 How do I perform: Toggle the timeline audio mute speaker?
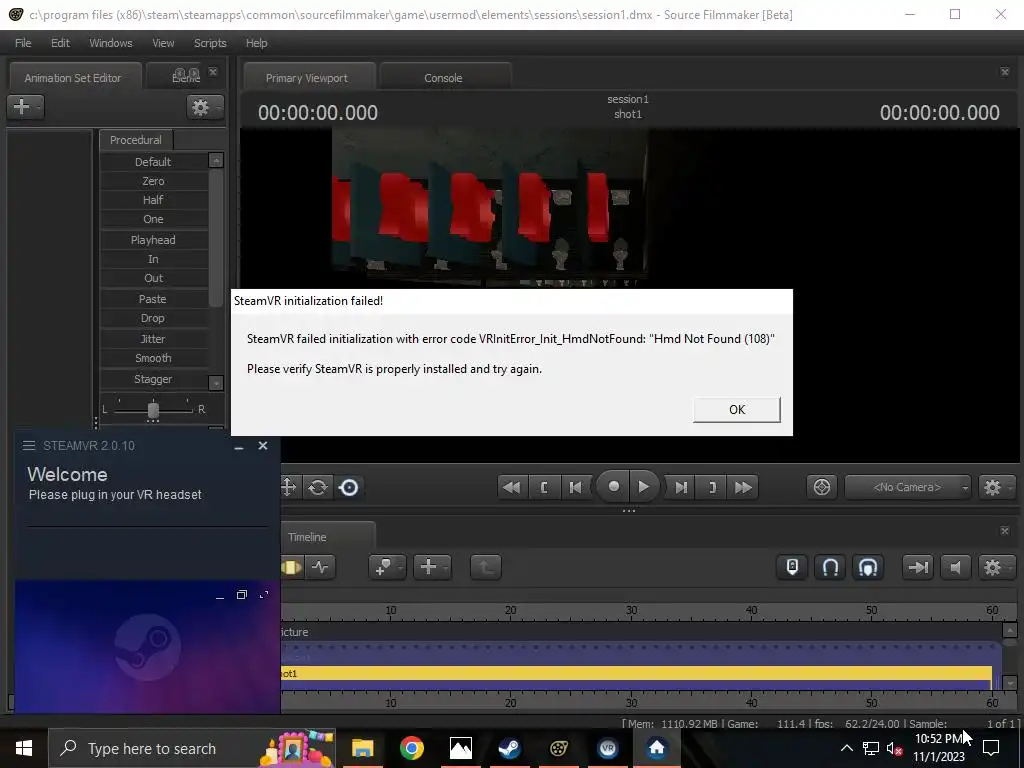[955, 567]
